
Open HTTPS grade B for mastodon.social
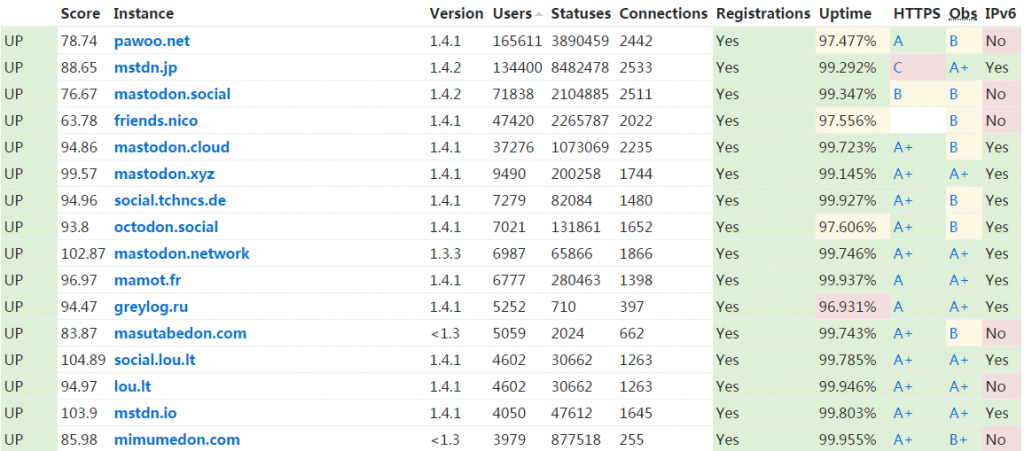pos(898,94)
